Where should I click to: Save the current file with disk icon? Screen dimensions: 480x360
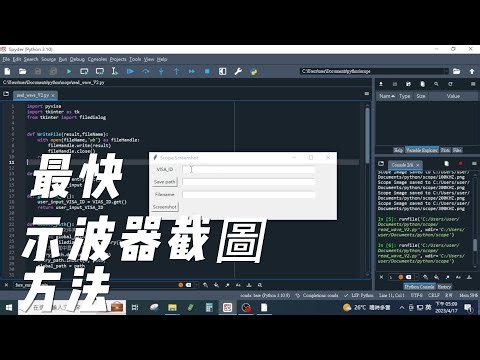38,71
